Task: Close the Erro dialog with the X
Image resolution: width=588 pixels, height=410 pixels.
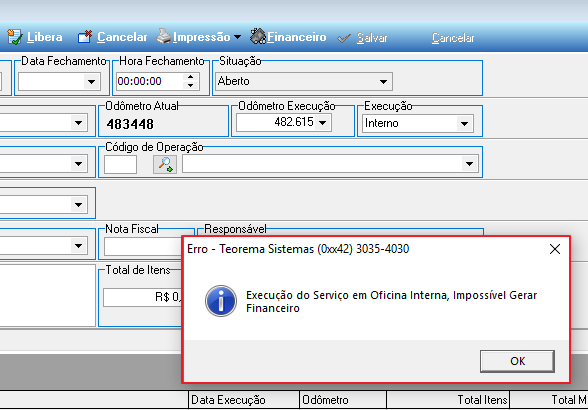Action: pos(555,249)
